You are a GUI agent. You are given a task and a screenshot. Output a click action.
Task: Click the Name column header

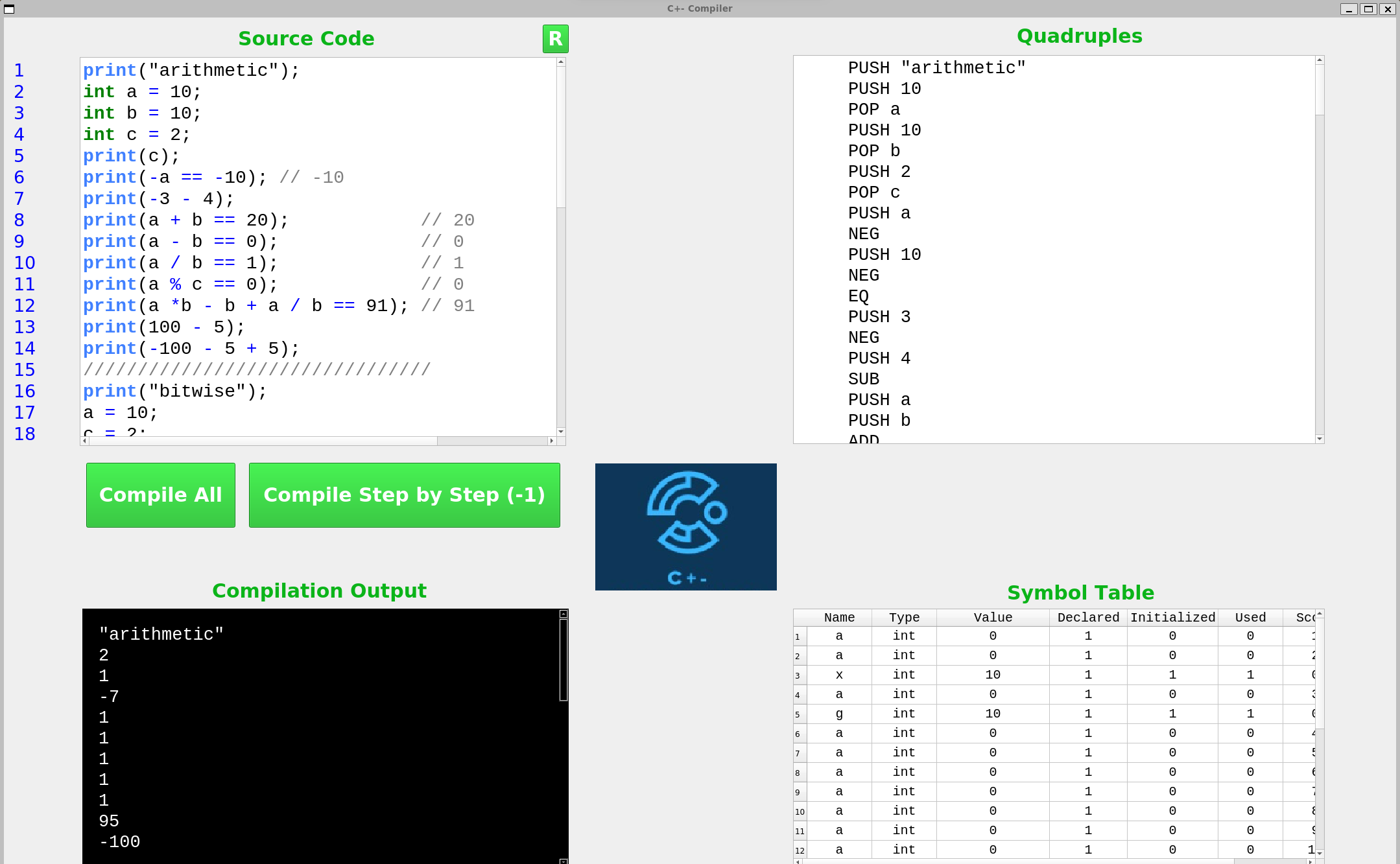click(838, 618)
